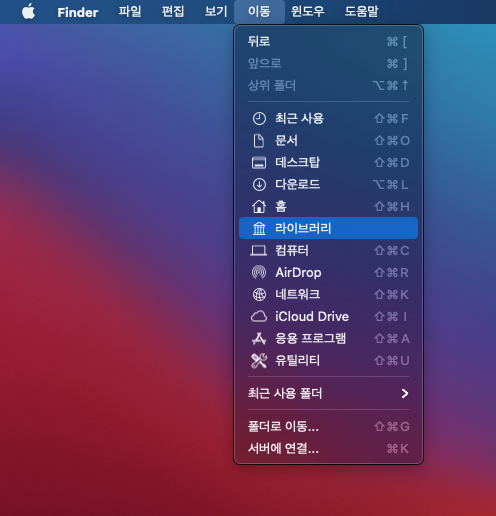
Task: Go to 최근 사용 items
Action: point(328,119)
